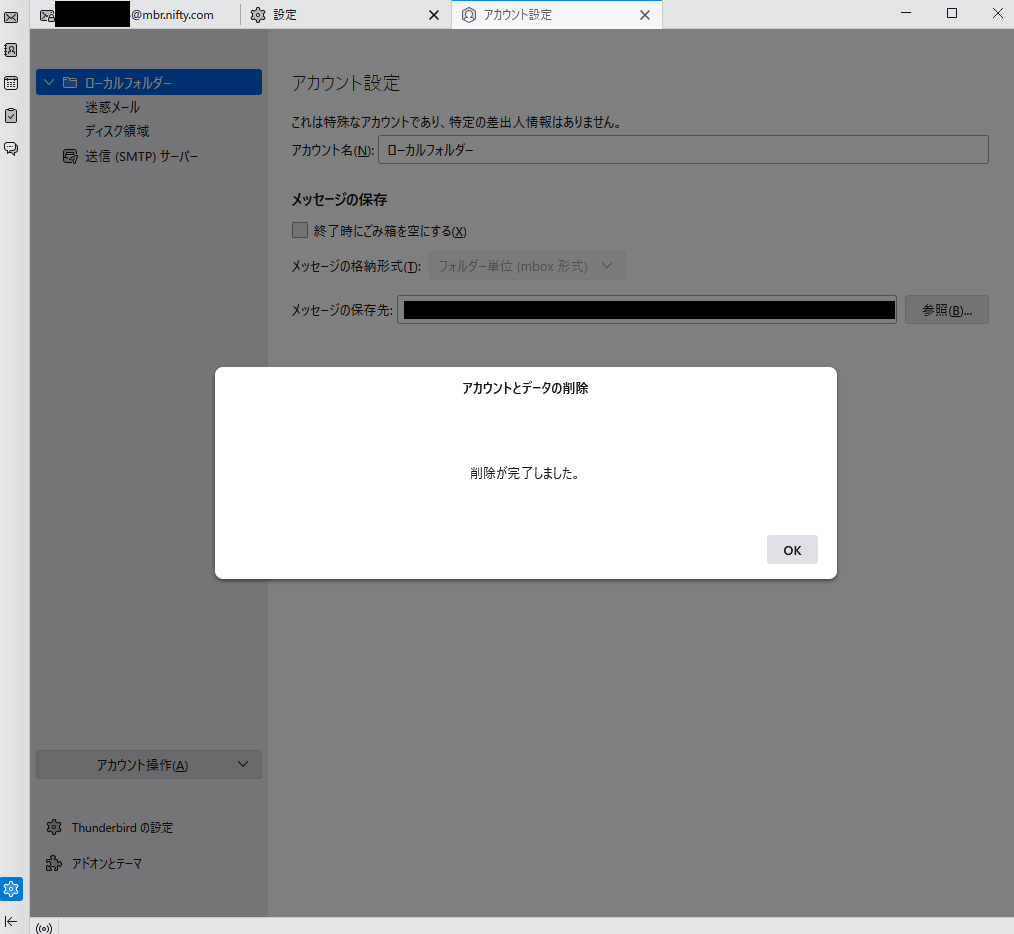Click the 参照 browse button
Screen dimensions: 1014x934
946,310
